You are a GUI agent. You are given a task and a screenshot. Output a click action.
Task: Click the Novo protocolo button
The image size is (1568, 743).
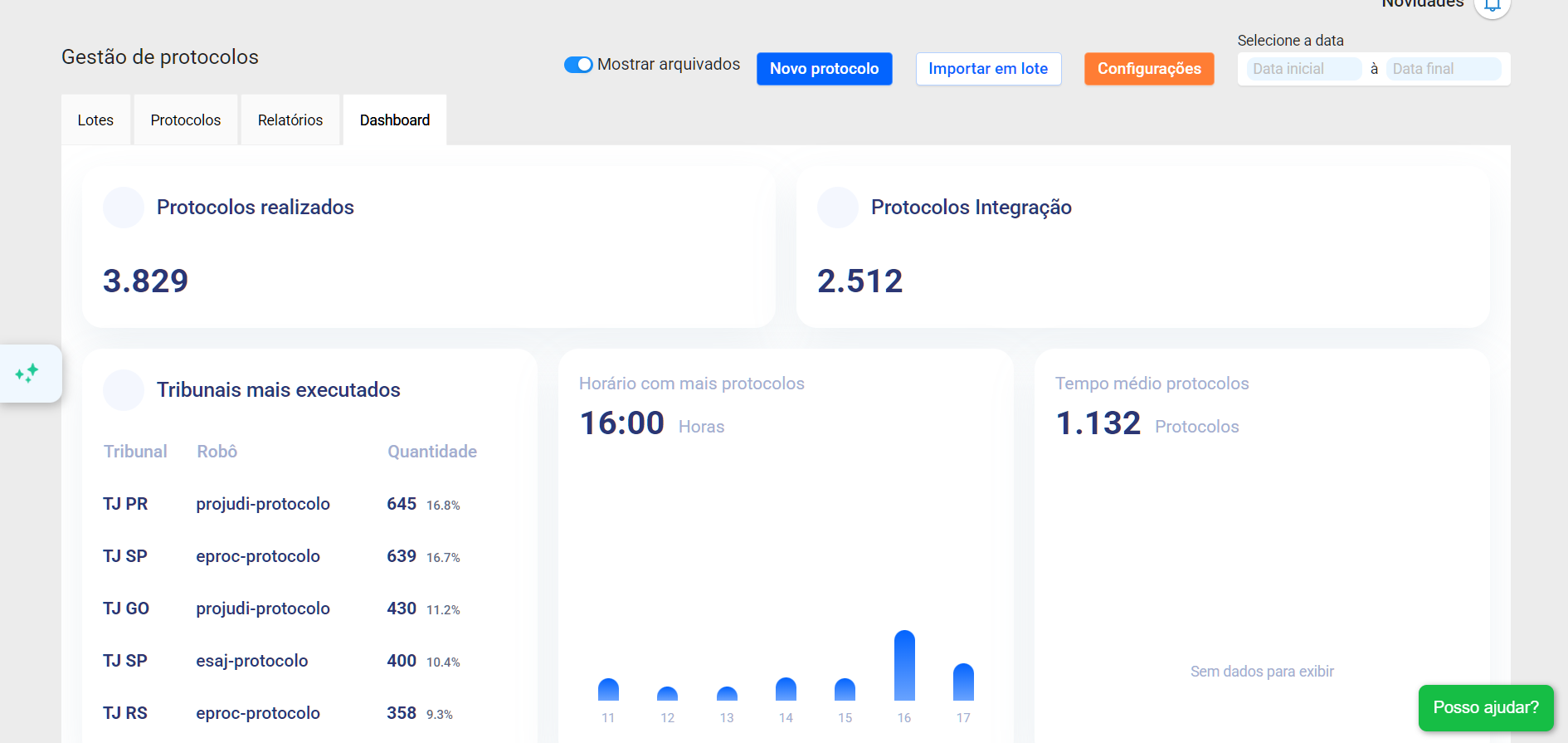[x=824, y=69]
